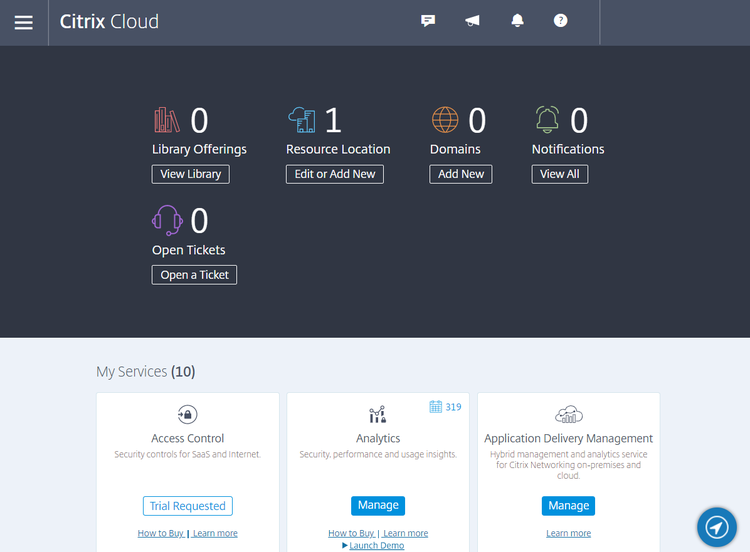This screenshot has height=552, width=750.
Task: Click the Open Tickets count 0
Action: (x=199, y=221)
